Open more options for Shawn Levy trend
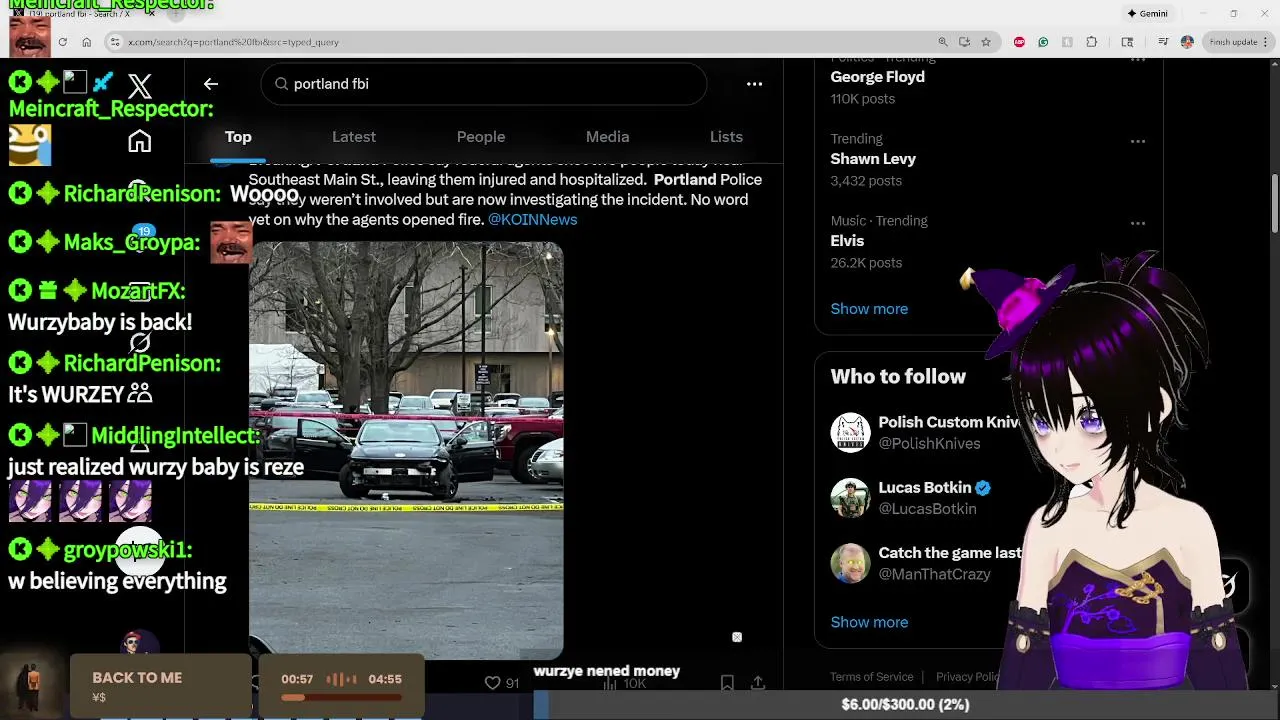Screen dimensions: 1280x720 1138,141
